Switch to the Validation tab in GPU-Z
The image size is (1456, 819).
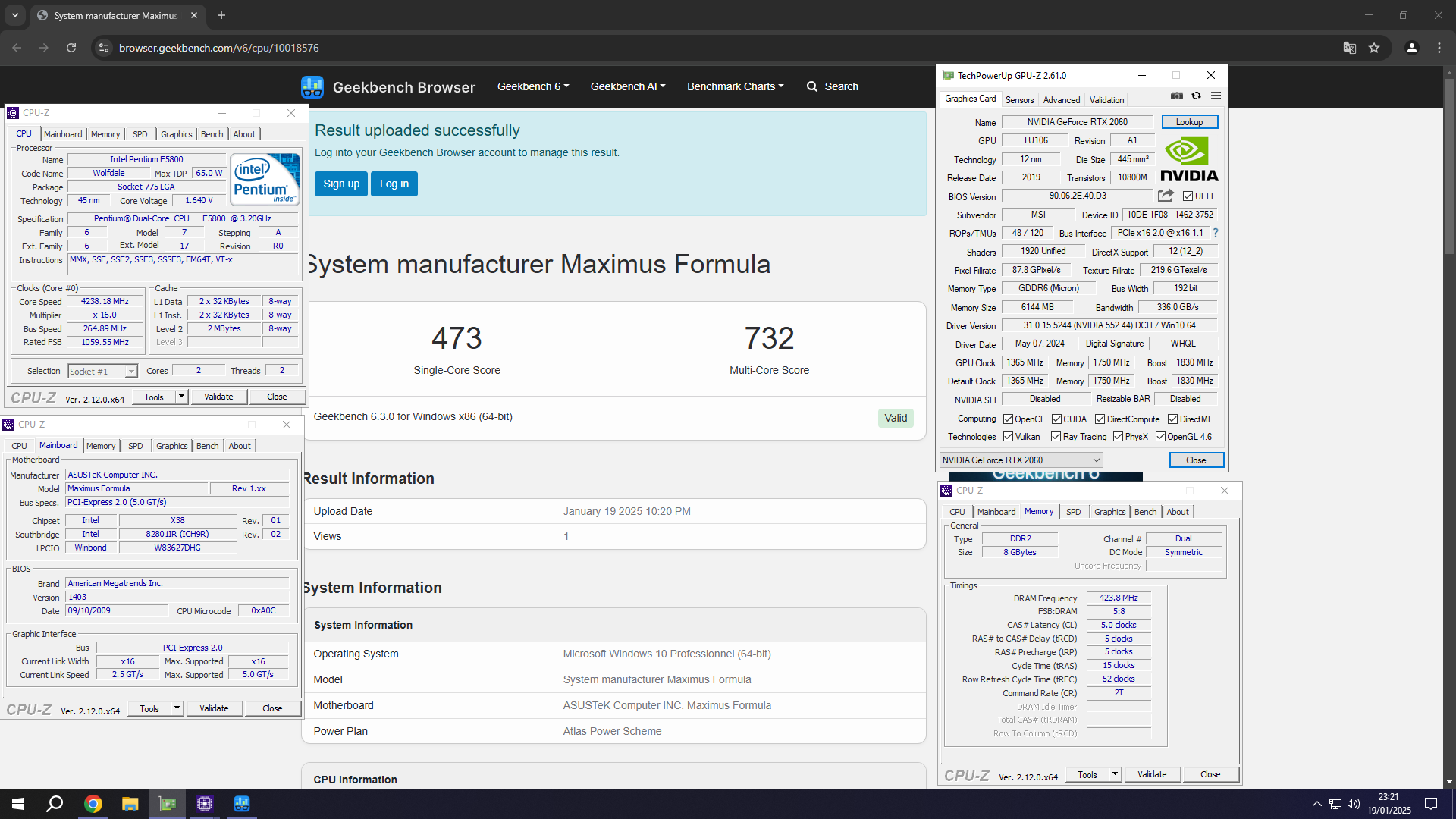tap(1106, 100)
